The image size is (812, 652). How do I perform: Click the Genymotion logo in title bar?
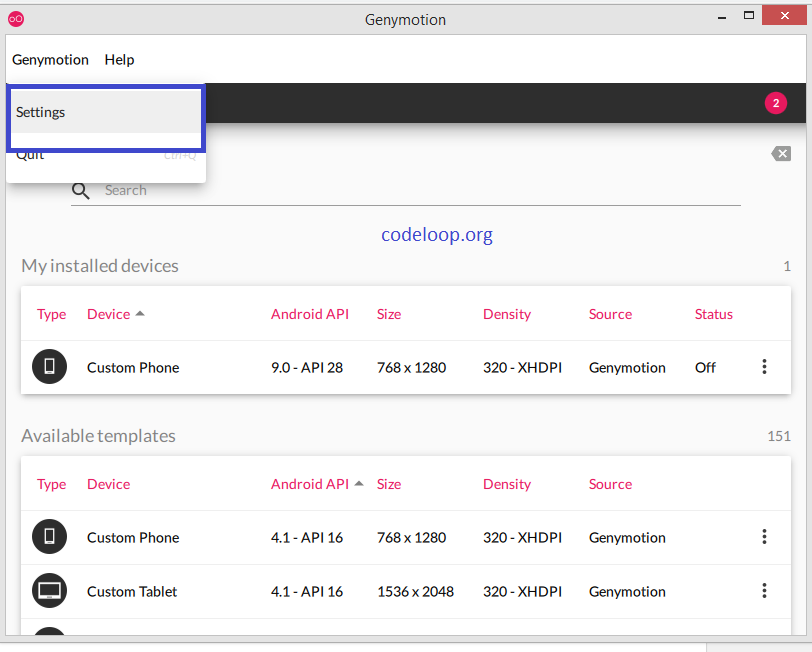(16, 19)
